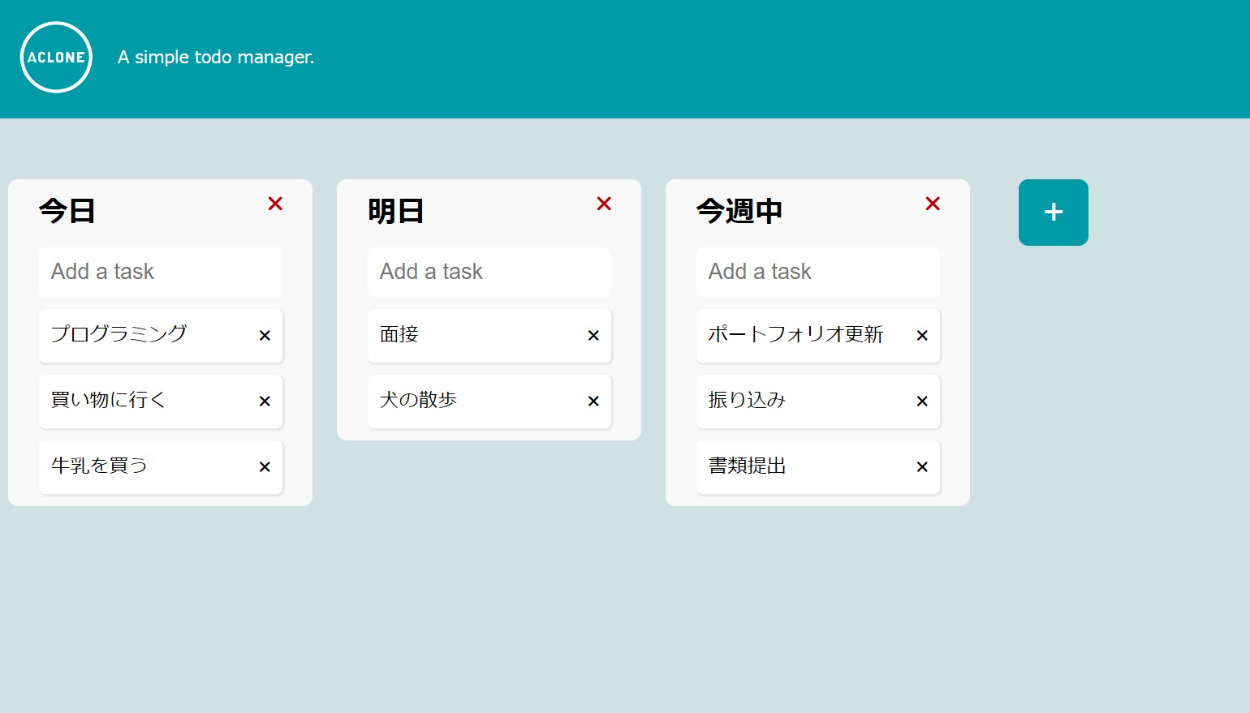Delete the 犬の散歩 task

pyautogui.click(x=593, y=402)
